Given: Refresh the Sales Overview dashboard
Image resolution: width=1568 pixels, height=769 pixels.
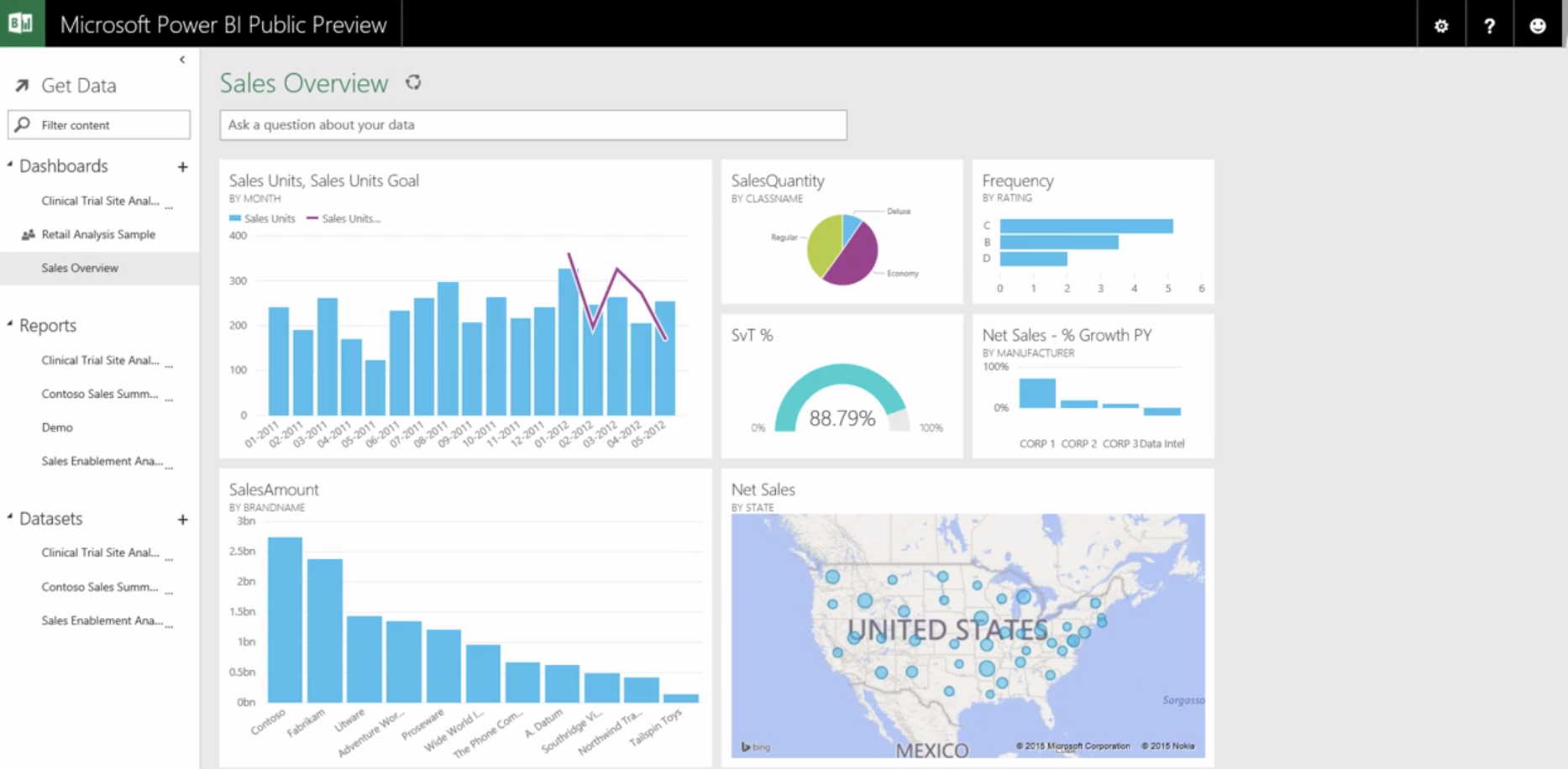Looking at the screenshot, I should pos(413,82).
